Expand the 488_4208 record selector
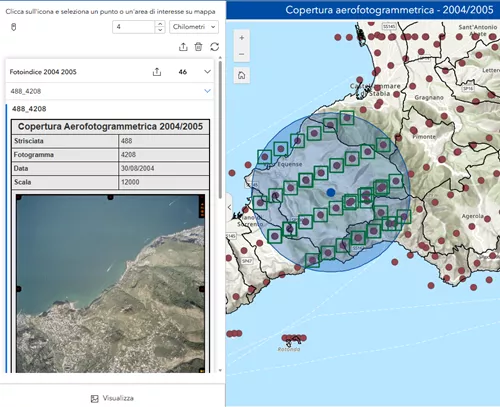Screen dimensions: 500x407 [x=207, y=91]
